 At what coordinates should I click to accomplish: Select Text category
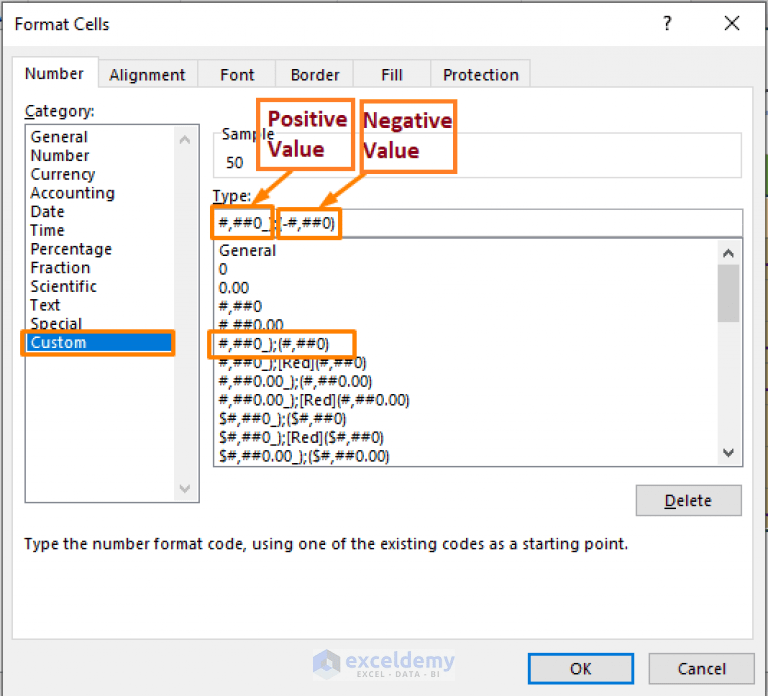tap(45, 305)
